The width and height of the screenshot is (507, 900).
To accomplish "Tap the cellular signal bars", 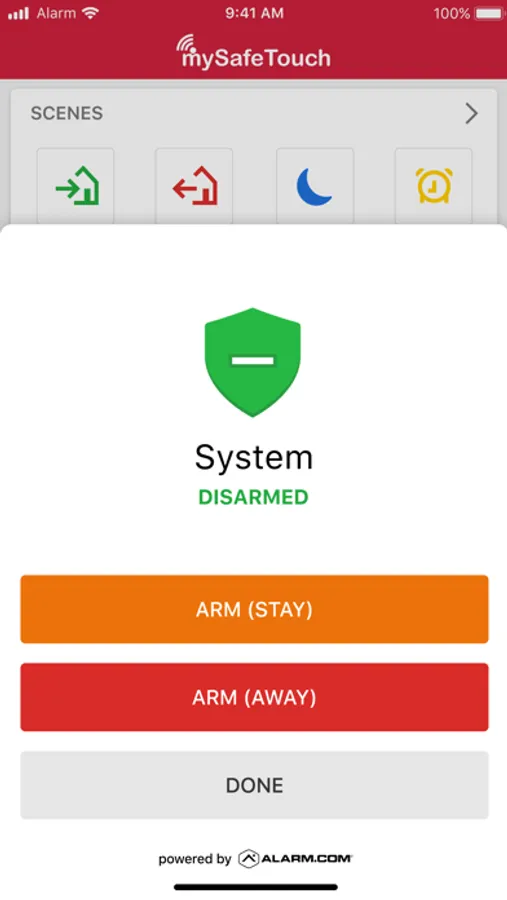I will click(x=18, y=14).
